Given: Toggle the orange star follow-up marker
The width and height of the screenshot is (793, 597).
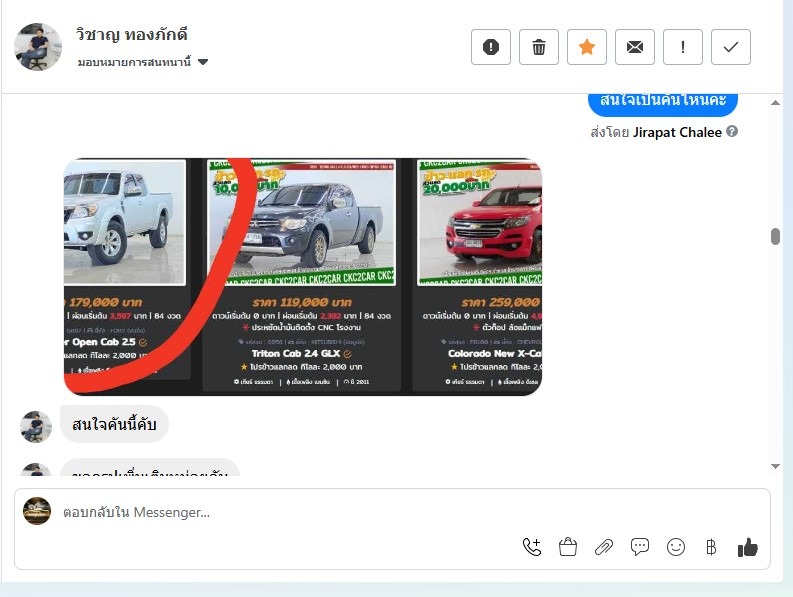Looking at the screenshot, I should (x=587, y=47).
